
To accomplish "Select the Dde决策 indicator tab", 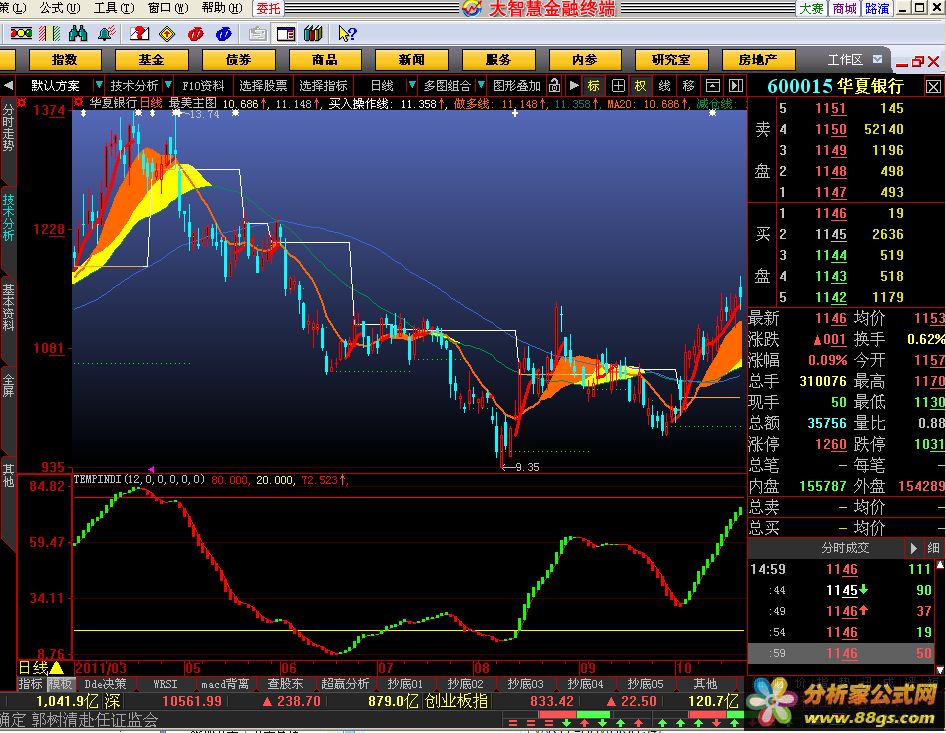I will point(105,684).
